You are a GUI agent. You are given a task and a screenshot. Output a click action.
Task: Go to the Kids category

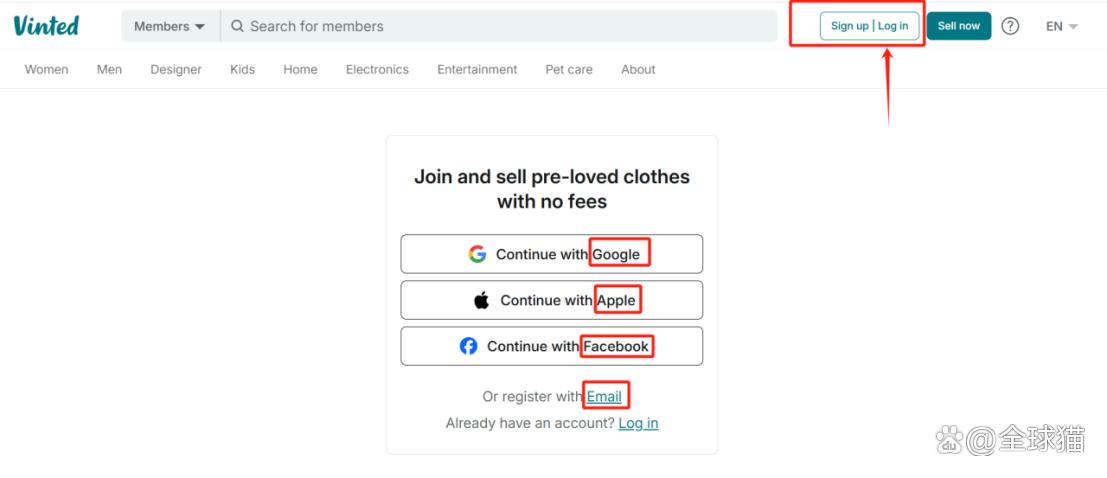pos(242,69)
